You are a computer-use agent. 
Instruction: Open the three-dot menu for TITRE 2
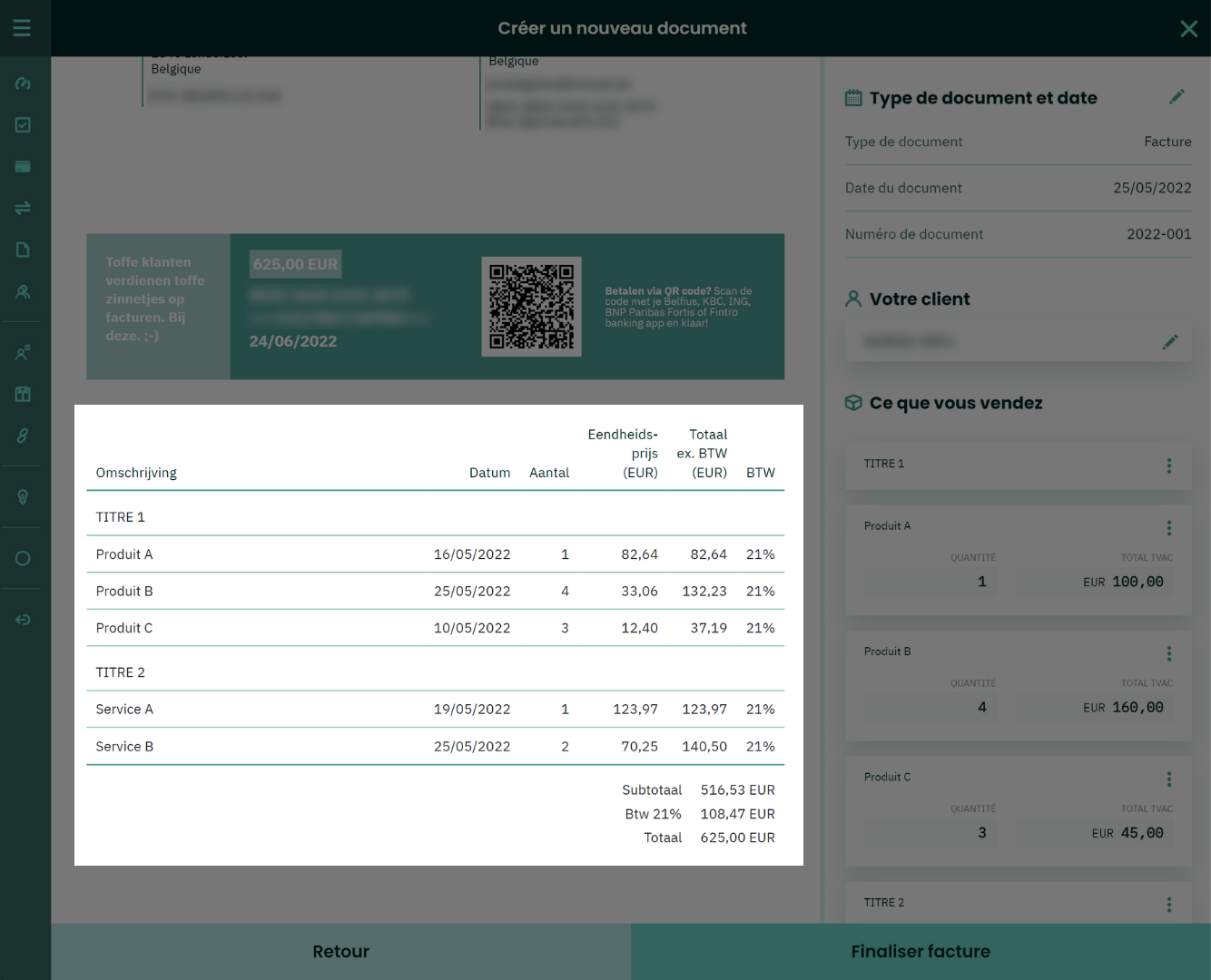1169,905
